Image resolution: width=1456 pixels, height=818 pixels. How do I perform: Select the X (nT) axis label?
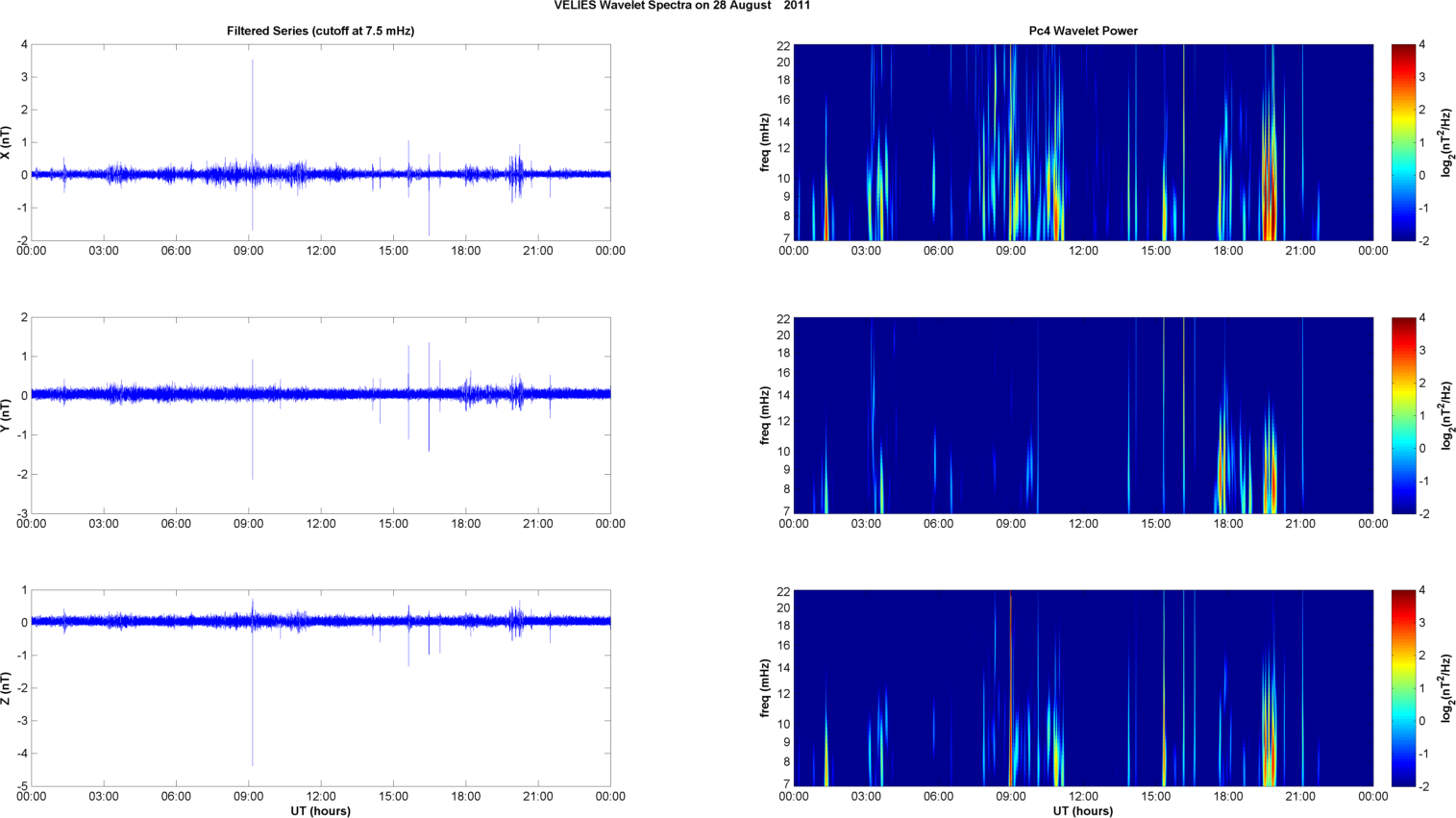[6, 142]
